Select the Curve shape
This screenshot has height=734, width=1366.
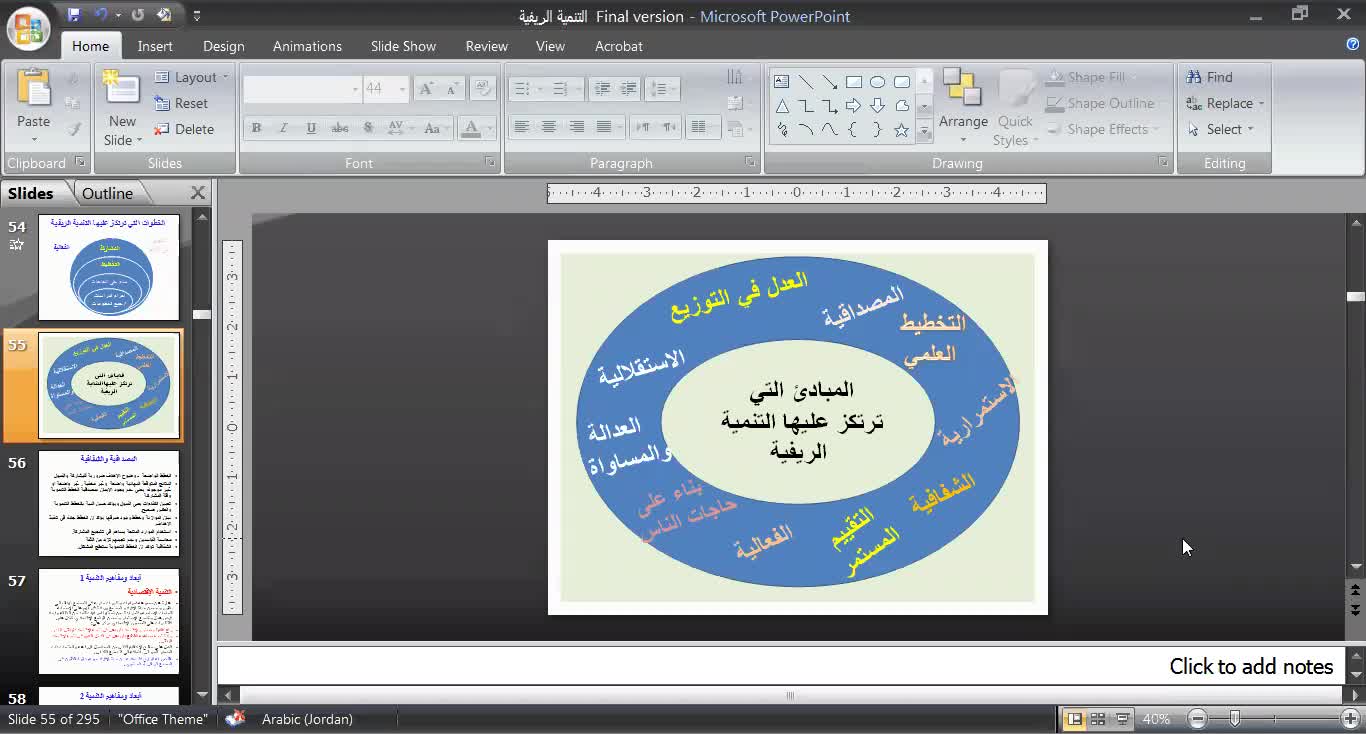(x=830, y=130)
